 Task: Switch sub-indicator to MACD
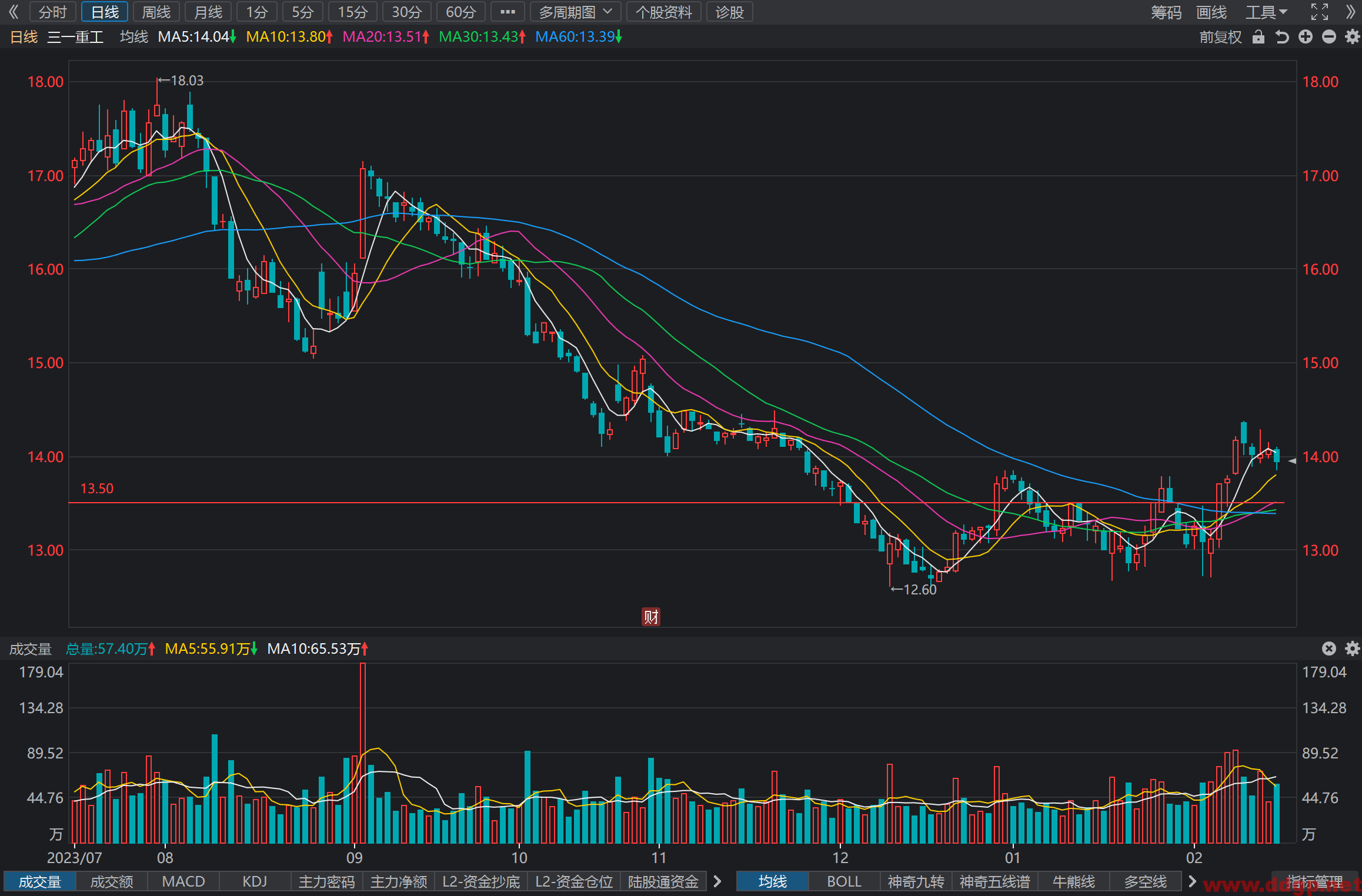[183, 881]
